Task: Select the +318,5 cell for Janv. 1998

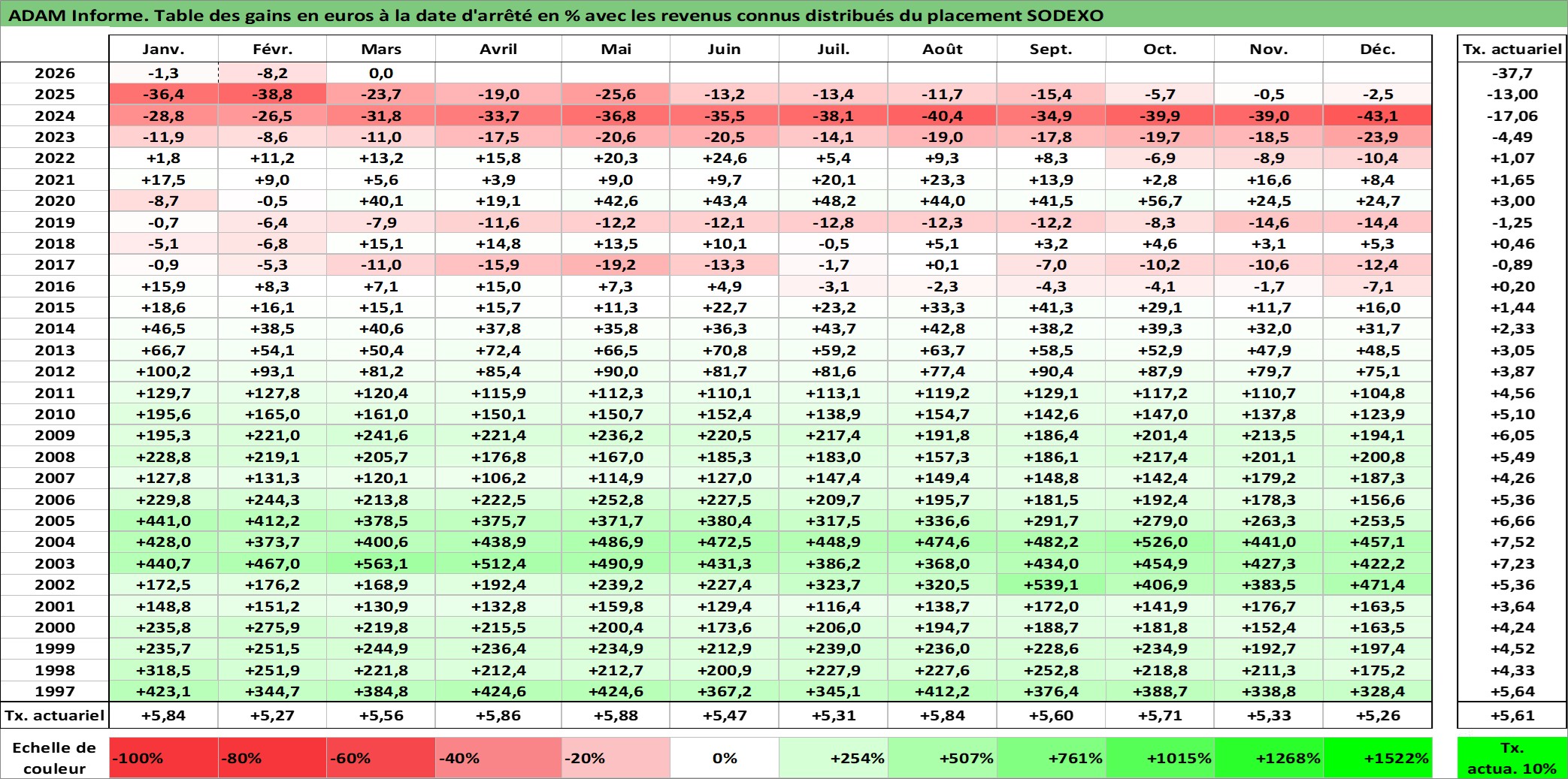Action: [164, 670]
